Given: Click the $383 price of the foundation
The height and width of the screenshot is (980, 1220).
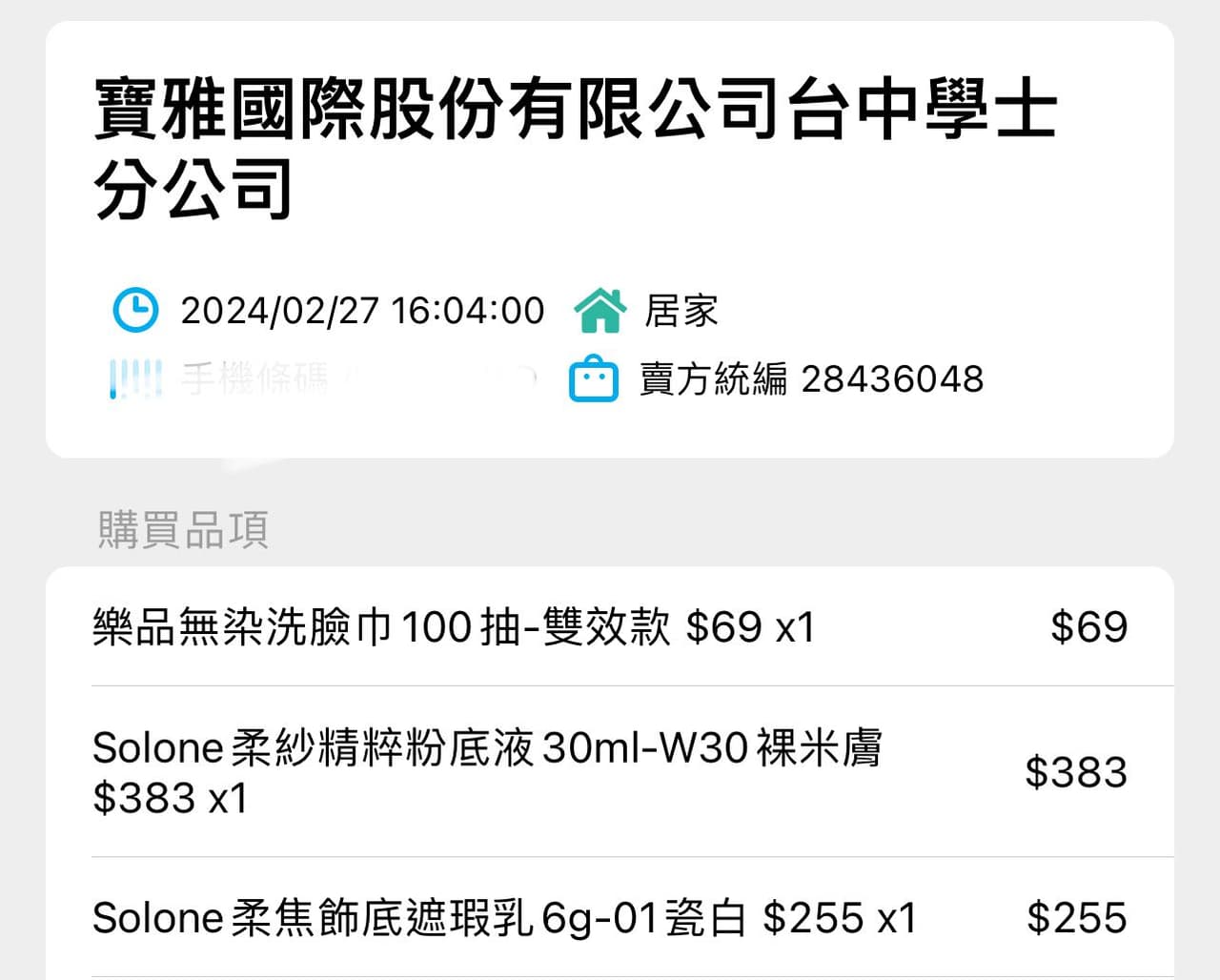Looking at the screenshot, I should tap(1078, 772).
